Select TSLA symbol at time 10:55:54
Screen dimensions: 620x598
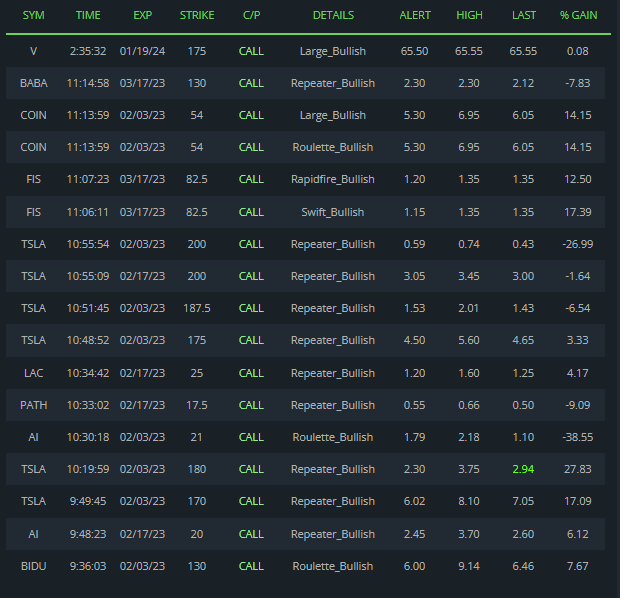point(34,244)
